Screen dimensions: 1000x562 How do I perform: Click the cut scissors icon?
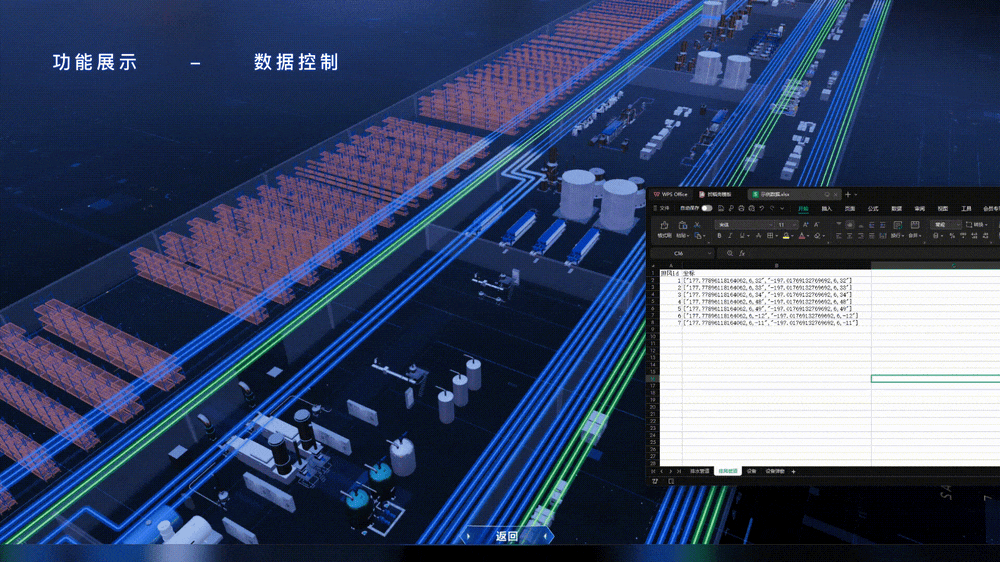click(x=697, y=225)
